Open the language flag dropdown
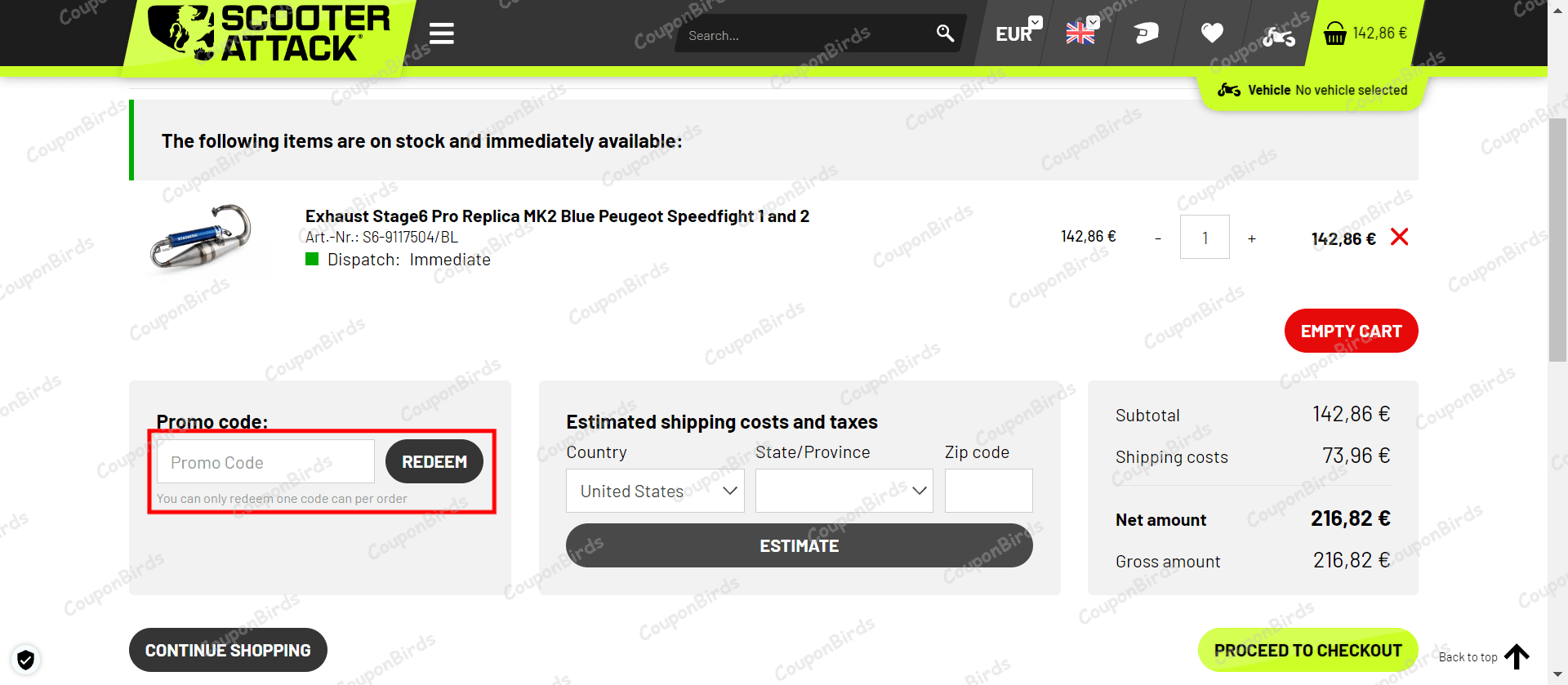The width and height of the screenshot is (1568, 685). [x=1082, y=33]
